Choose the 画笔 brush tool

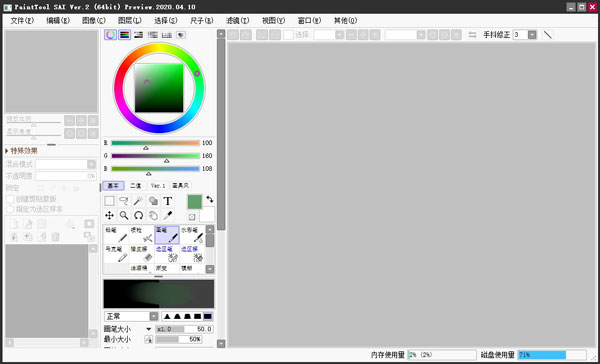click(167, 235)
